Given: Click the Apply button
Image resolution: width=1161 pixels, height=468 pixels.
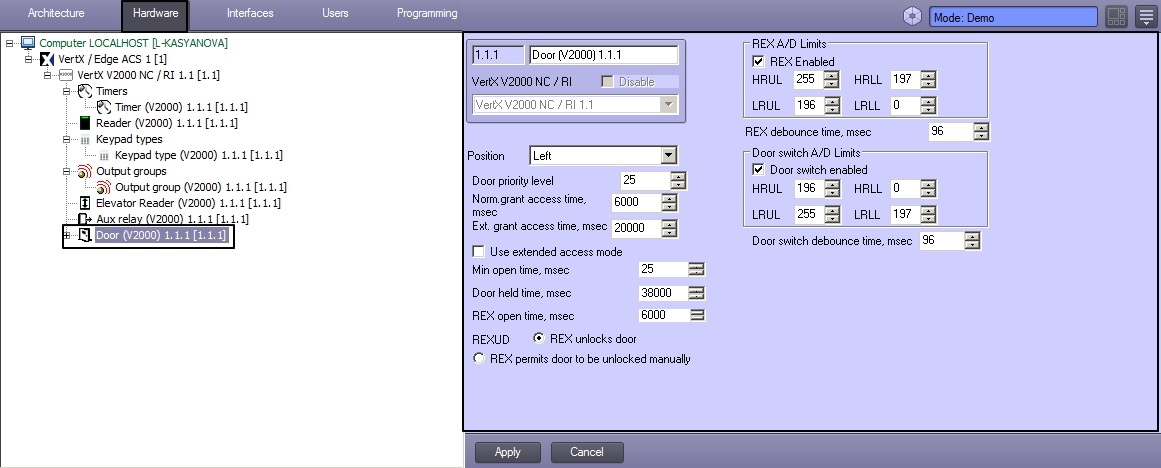Looking at the screenshot, I should point(507,452).
